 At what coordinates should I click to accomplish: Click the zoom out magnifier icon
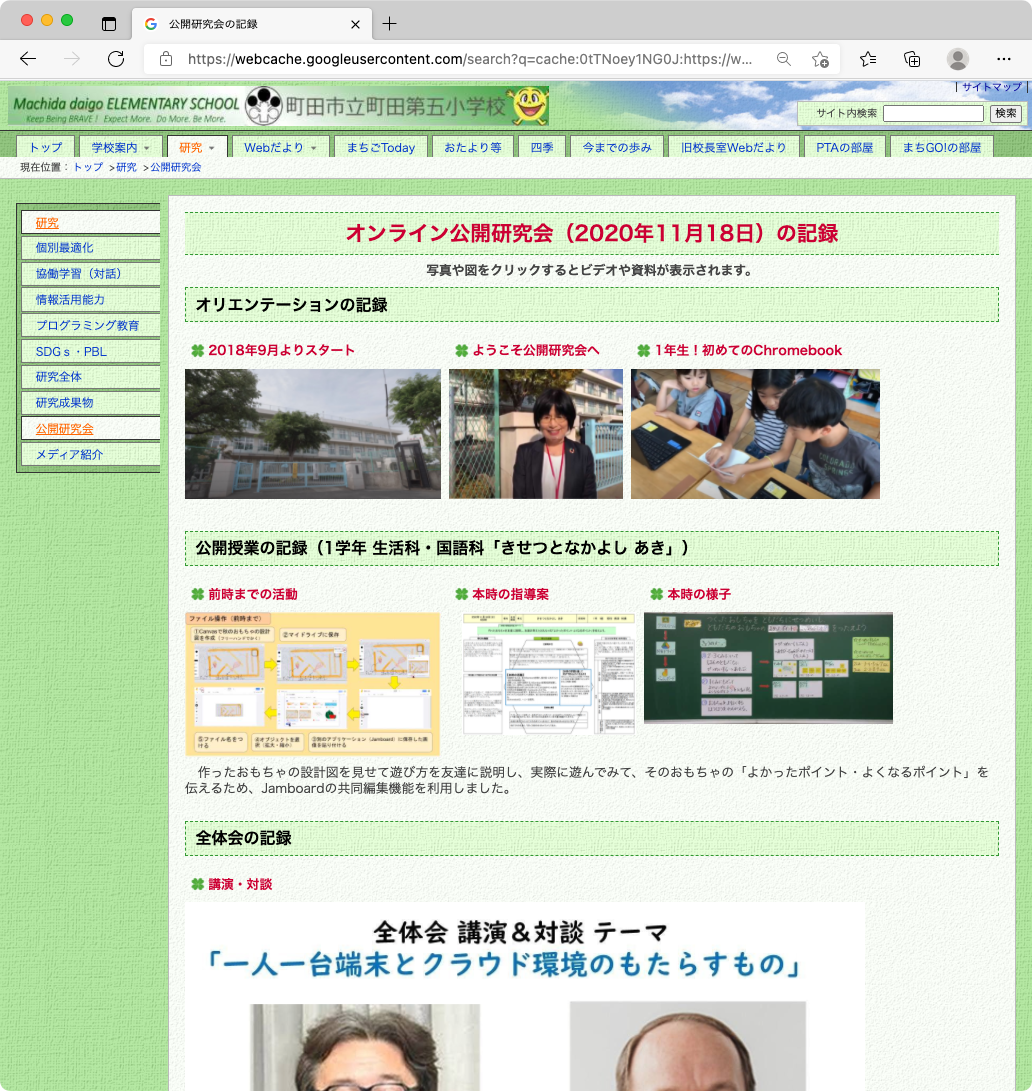coord(784,59)
